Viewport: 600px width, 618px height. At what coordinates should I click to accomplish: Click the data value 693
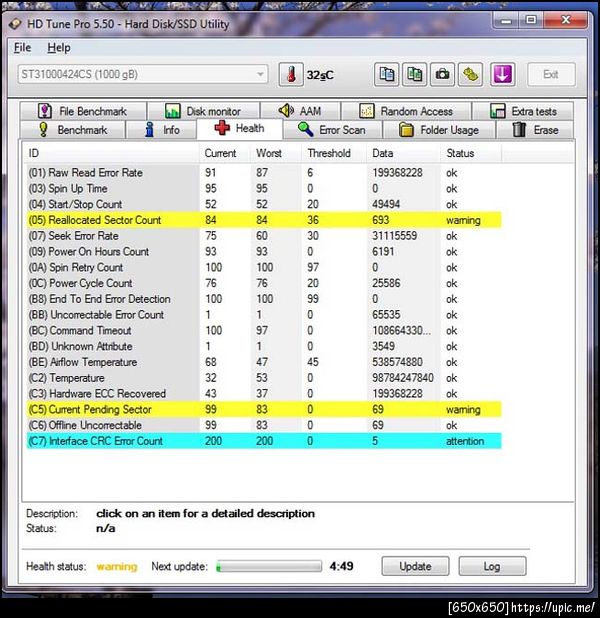[x=380, y=220]
